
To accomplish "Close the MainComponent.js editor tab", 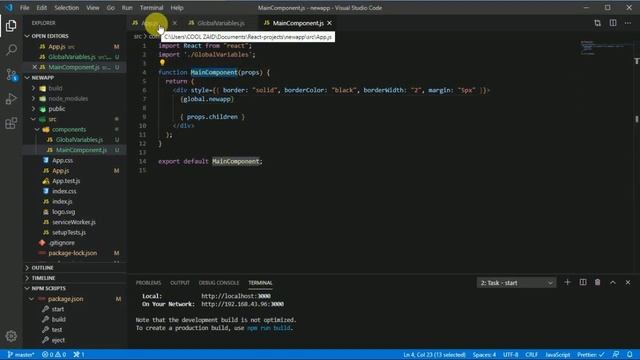I will (x=329, y=23).
